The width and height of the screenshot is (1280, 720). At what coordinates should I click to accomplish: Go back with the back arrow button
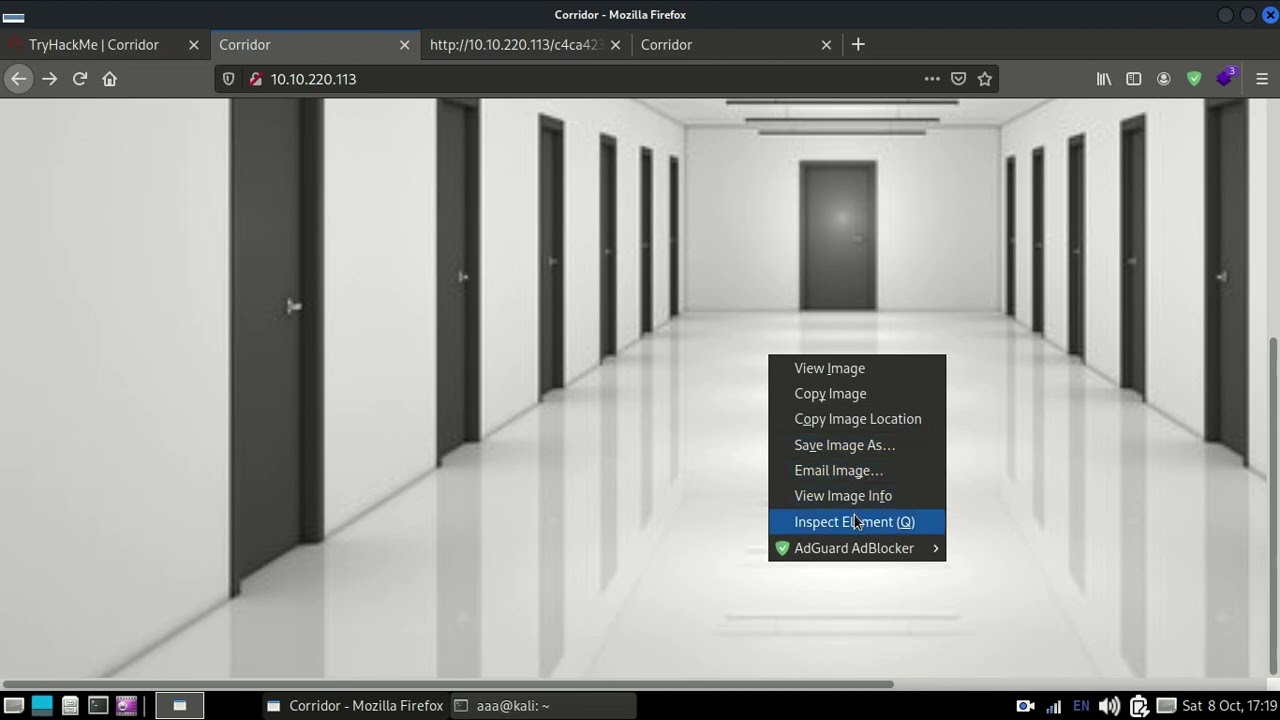[18, 79]
